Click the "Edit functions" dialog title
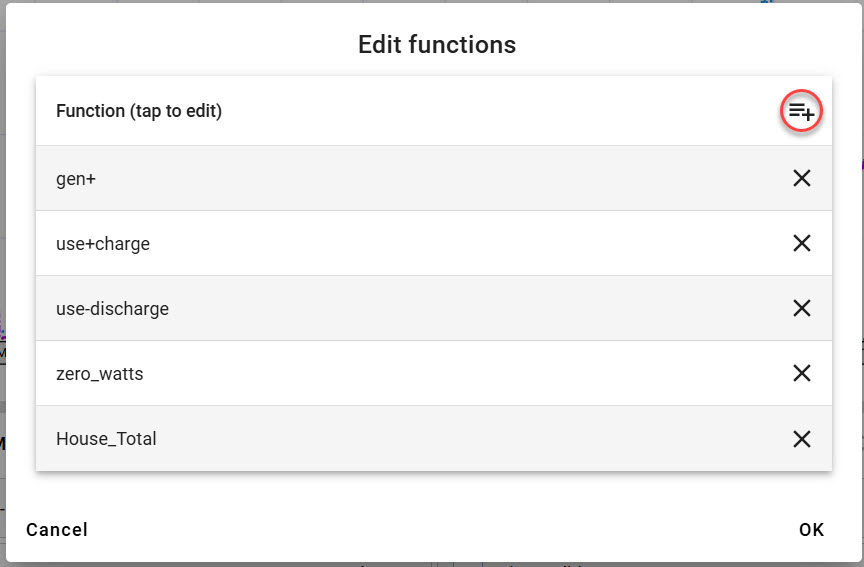Viewport: 864px width, 567px height. click(437, 45)
